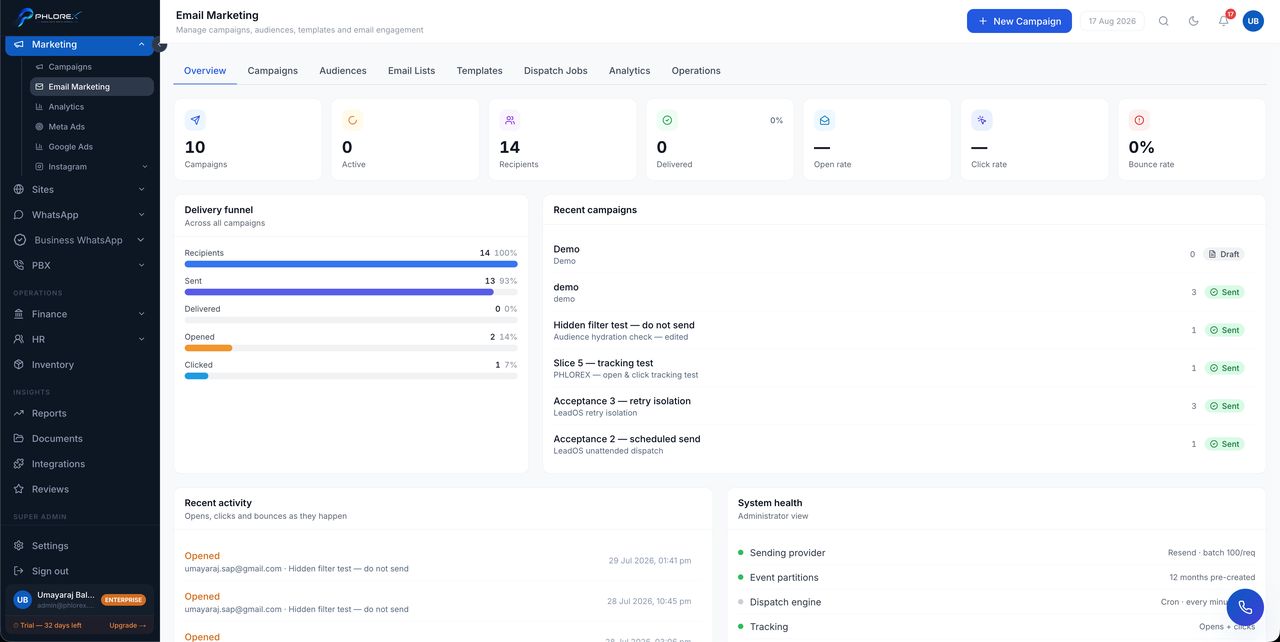Click the Delivered checkmark icon card
Viewport: 1280px width, 642px height.
click(667, 120)
